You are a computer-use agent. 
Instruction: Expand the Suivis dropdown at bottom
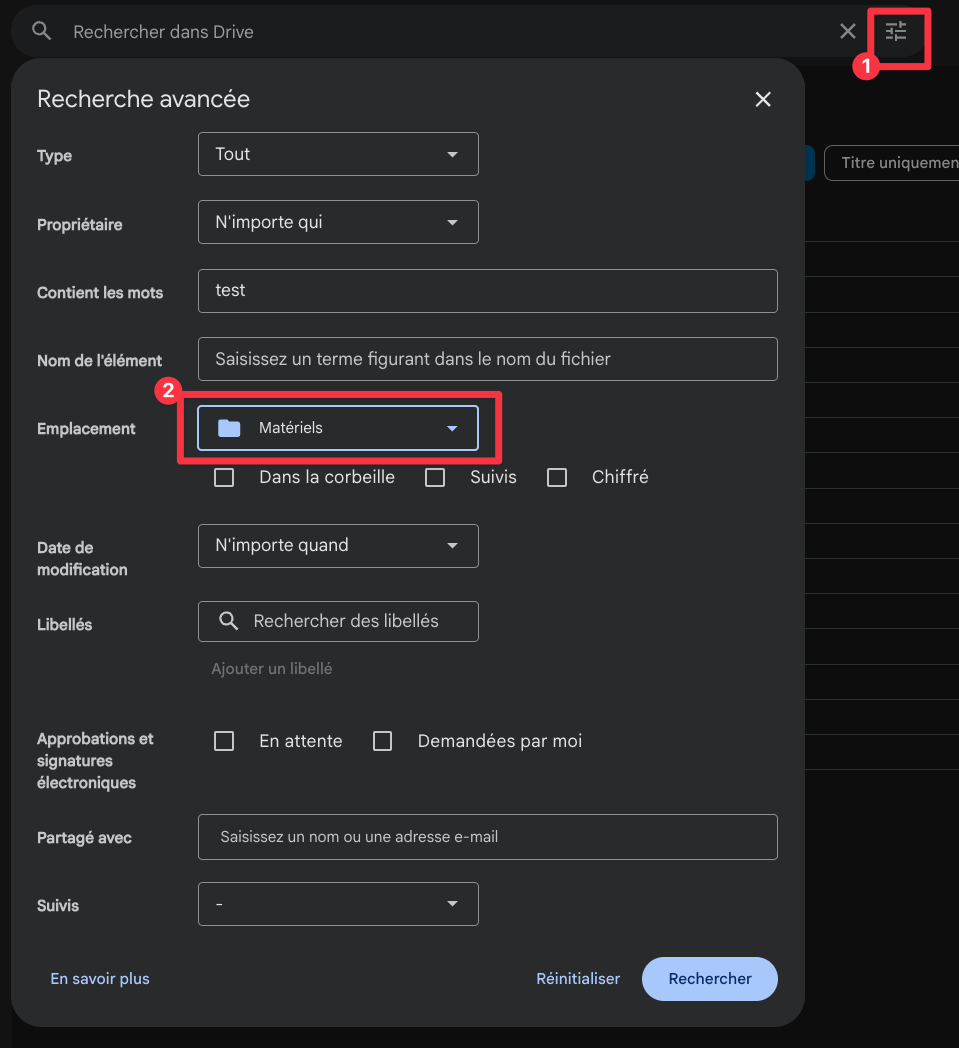(x=338, y=904)
